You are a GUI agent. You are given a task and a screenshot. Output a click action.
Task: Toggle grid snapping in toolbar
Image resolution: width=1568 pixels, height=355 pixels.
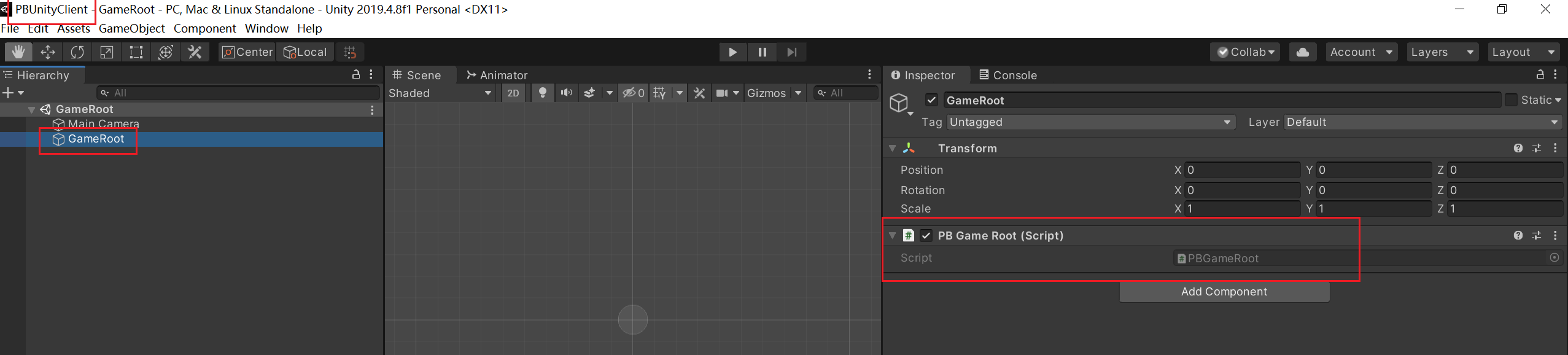click(350, 52)
